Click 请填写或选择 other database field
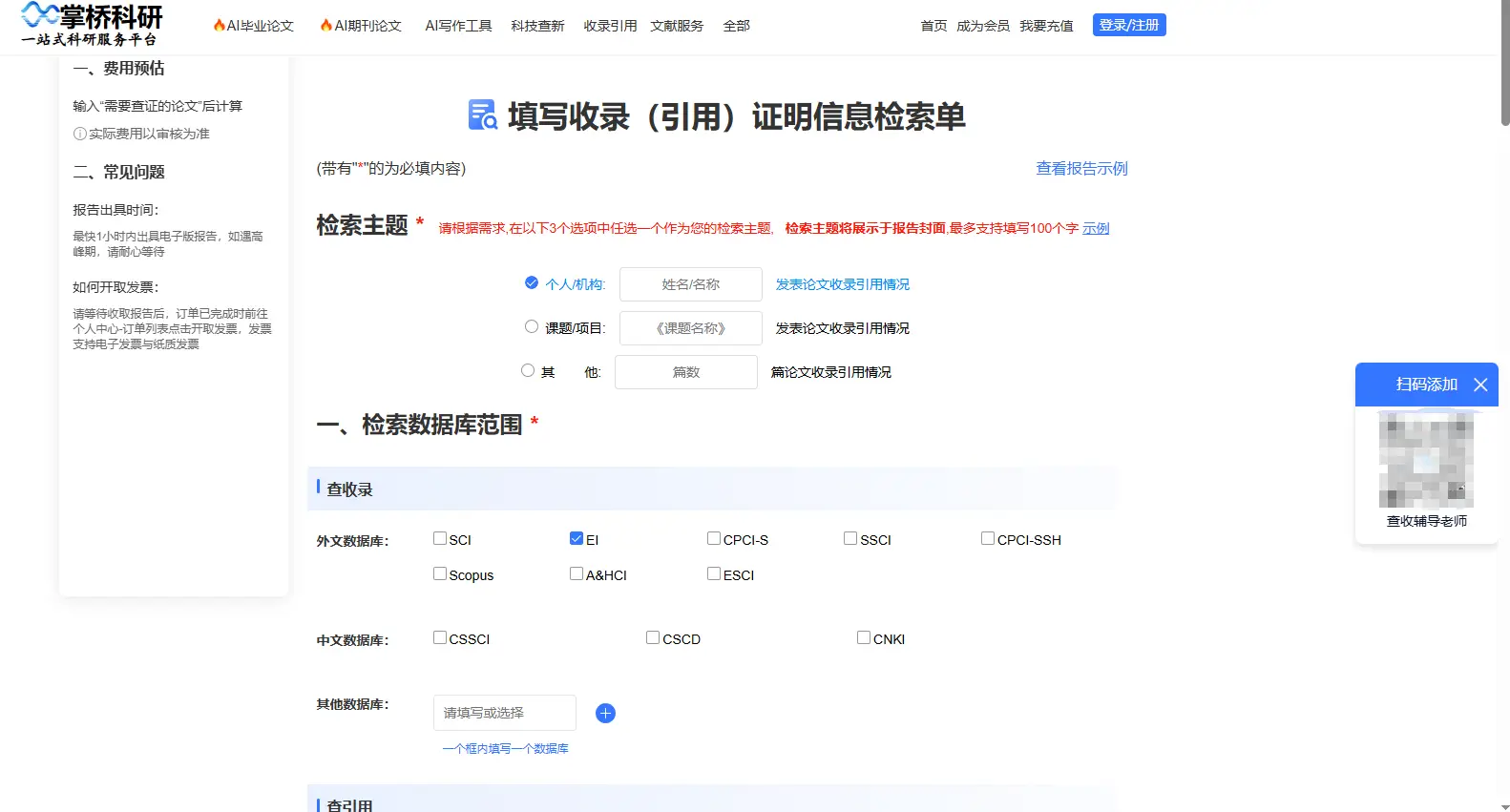The height and width of the screenshot is (812, 1510). pyautogui.click(x=505, y=713)
